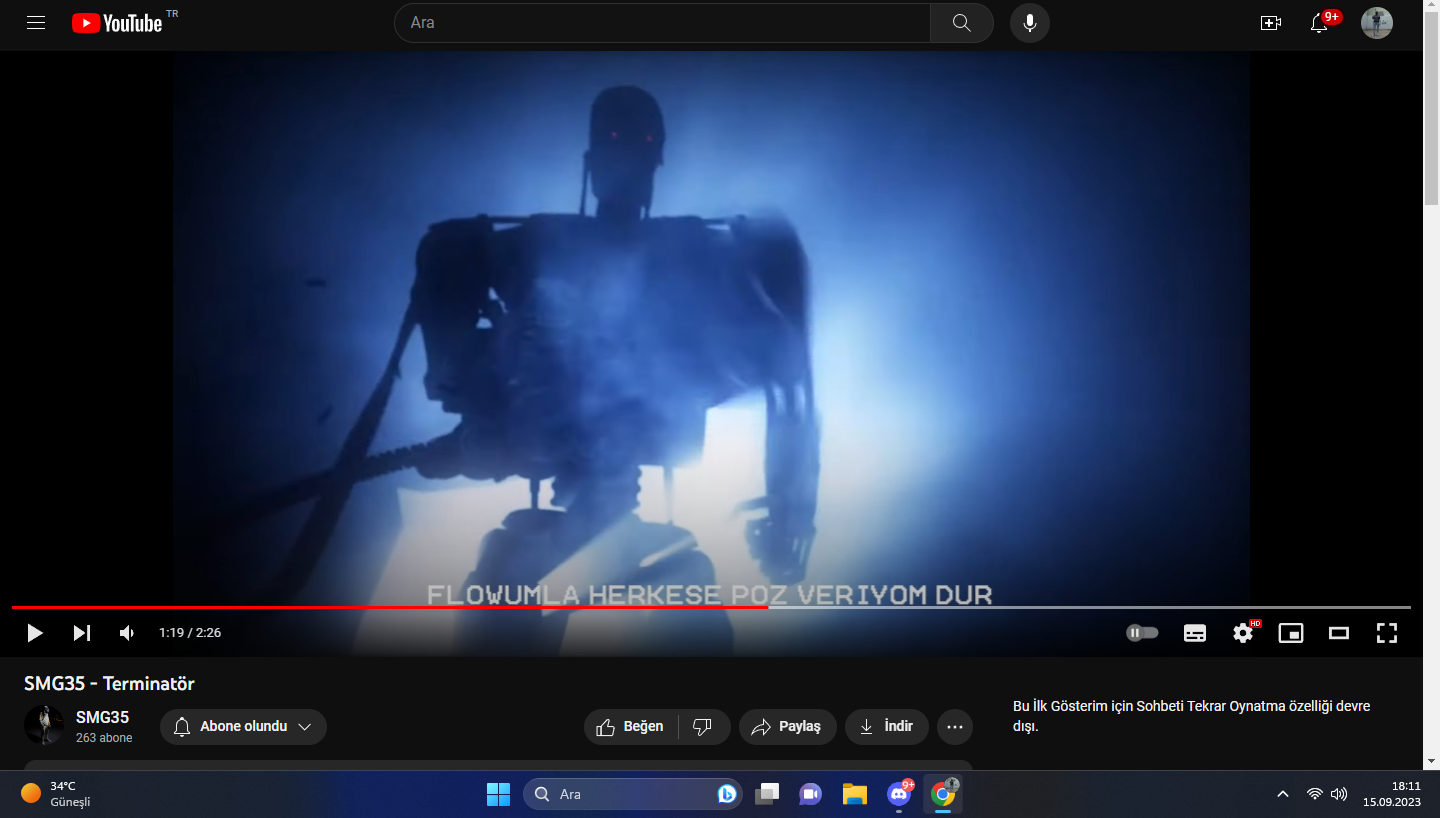The width and height of the screenshot is (1440, 818).
Task: Open video settings gear
Action: [x=1243, y=633]
